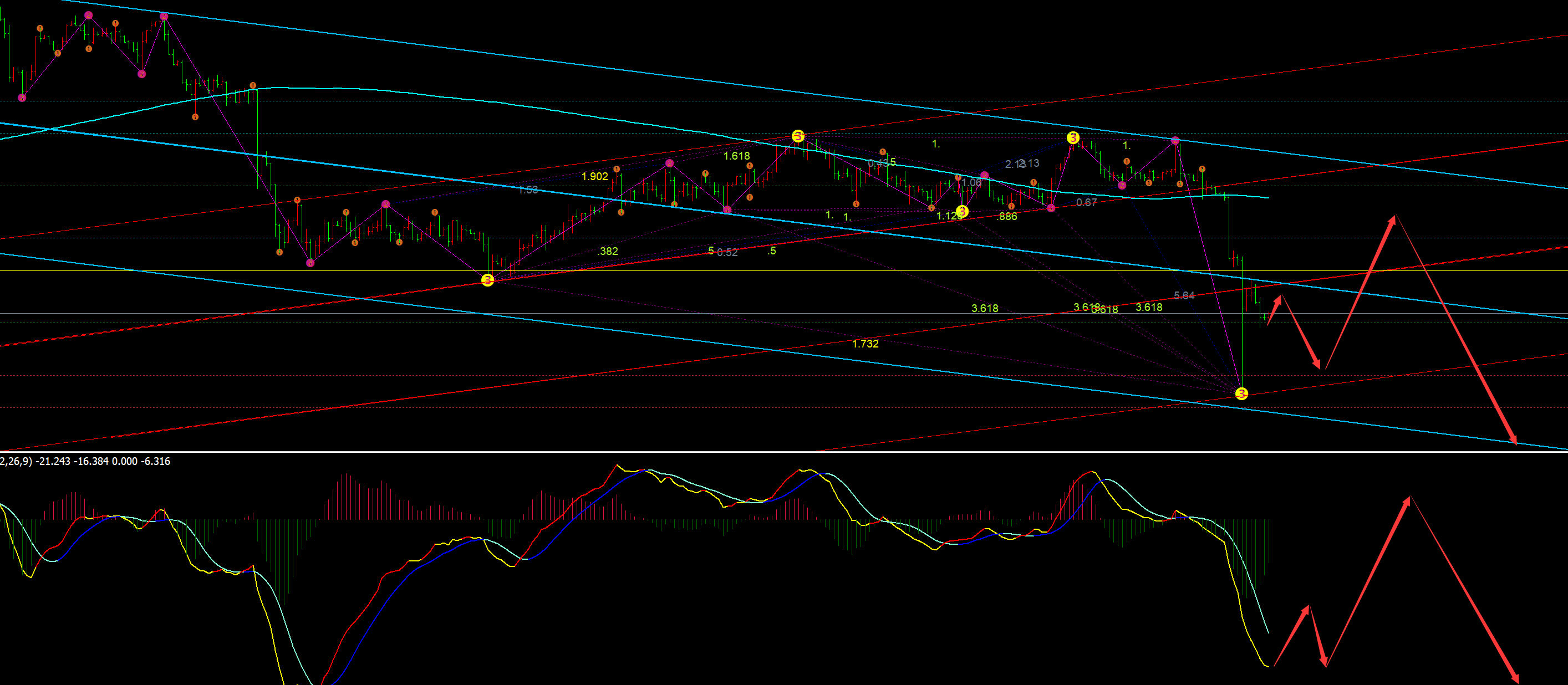Image resolution: width=1568 pixels, height=685 pixels.
Task: Click the gray 0.67 label
Action: point(1087,203)
